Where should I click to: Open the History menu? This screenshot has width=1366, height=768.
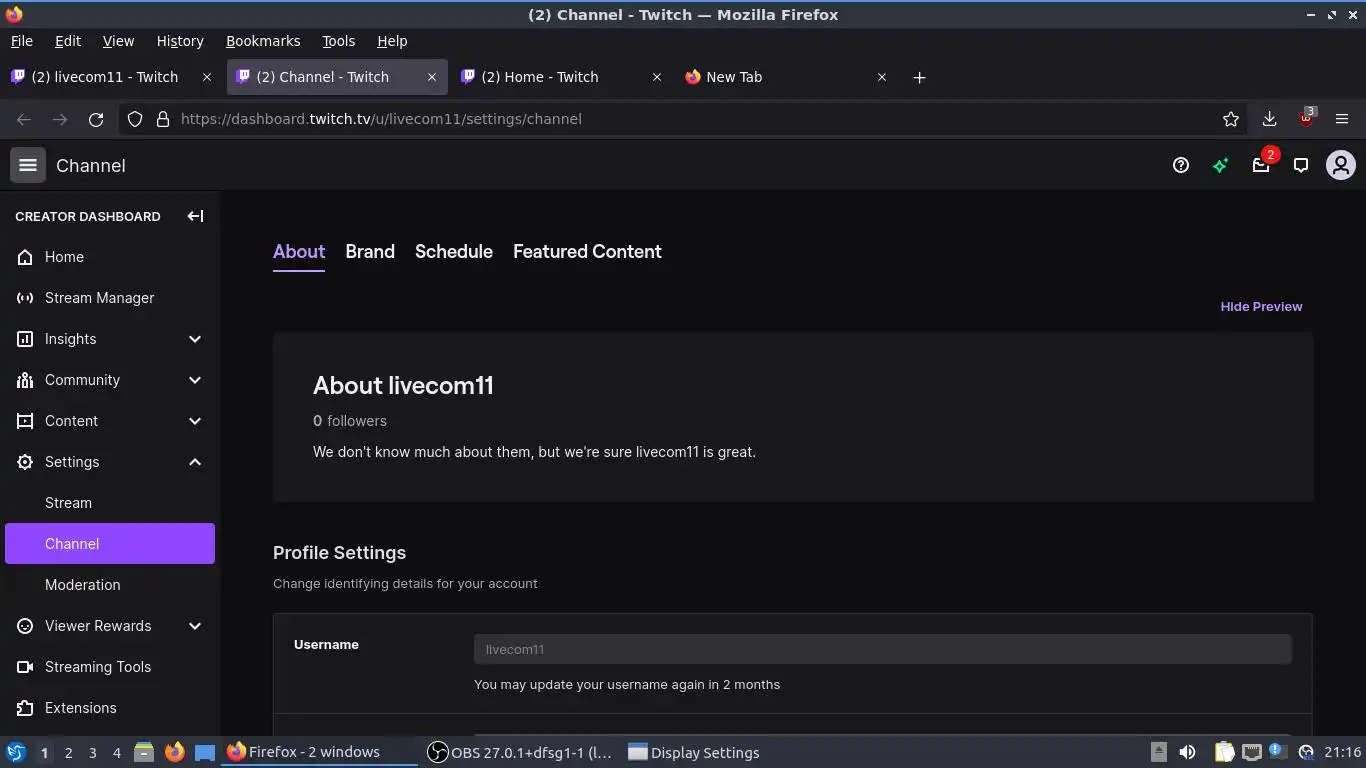coord(180,41)
